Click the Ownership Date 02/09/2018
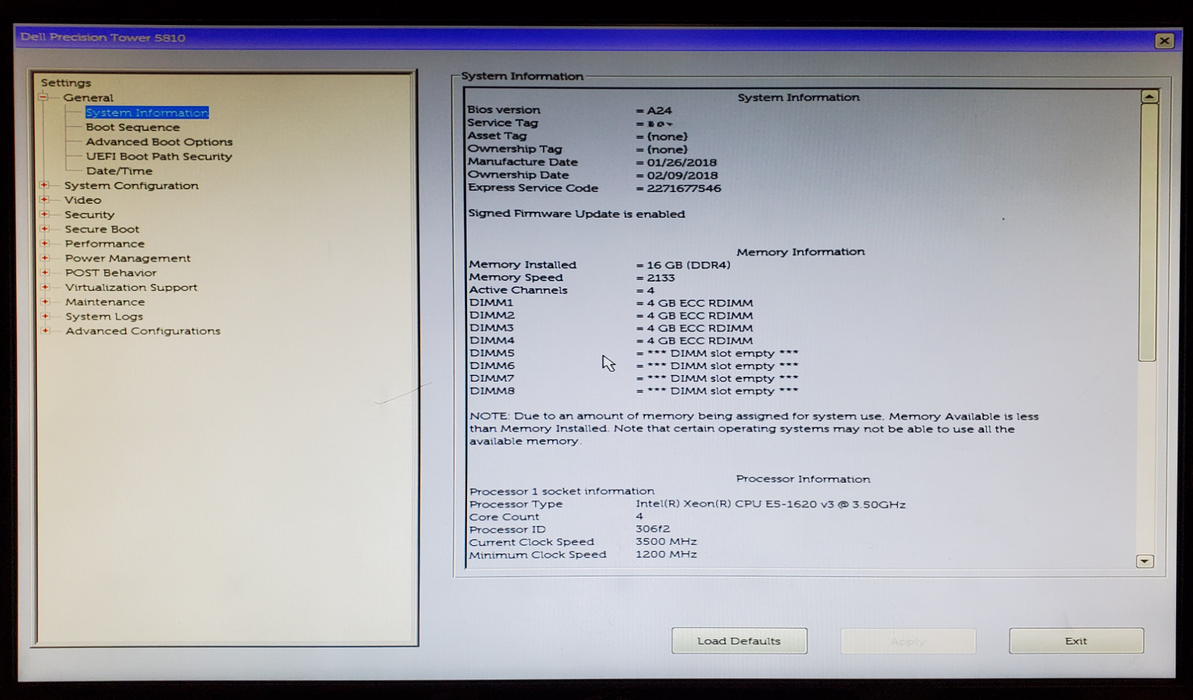Viewport: 1193px width, 700px height. pos(681,175)
